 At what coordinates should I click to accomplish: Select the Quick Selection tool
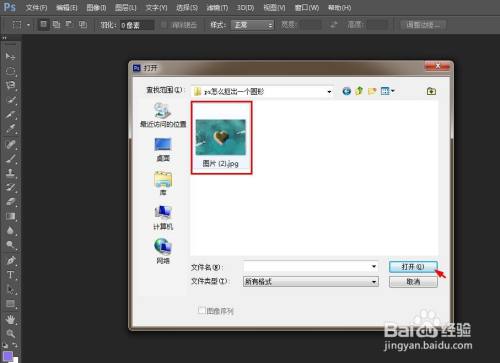(10, 100)
